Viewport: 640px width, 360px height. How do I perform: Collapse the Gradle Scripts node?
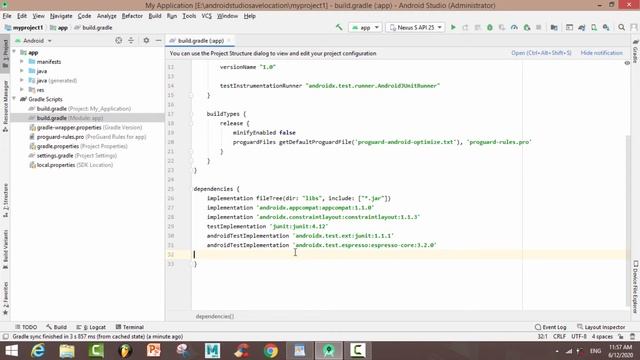pos(15,99)
